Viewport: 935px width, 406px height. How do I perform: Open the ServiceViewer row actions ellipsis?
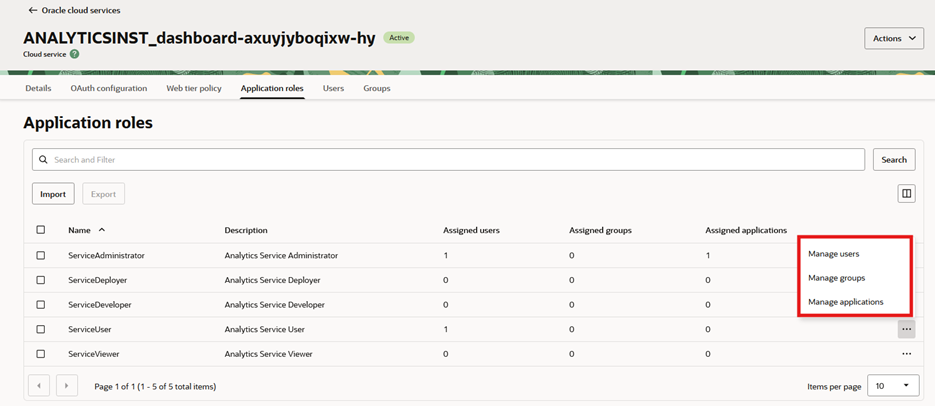906,354
